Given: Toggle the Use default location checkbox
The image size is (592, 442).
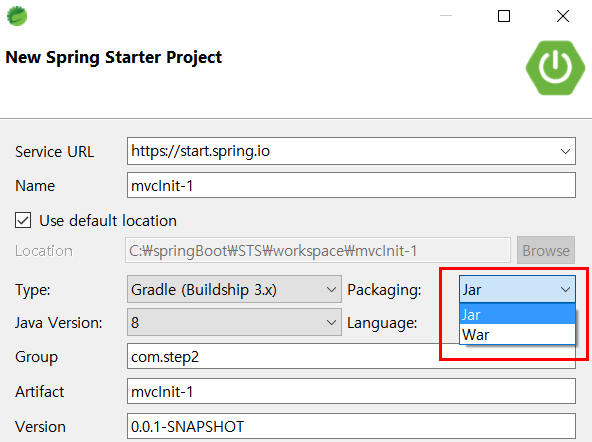Looking at the screenshot, I should (x=23, y=220).
